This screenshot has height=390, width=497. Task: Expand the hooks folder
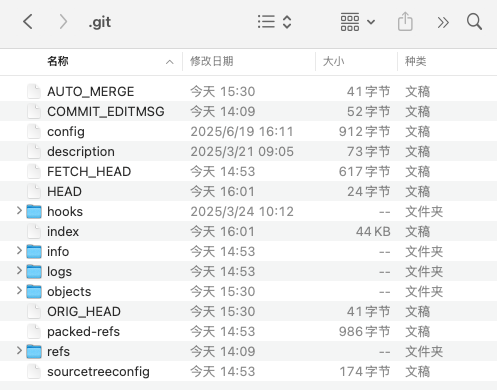[19, 211]
